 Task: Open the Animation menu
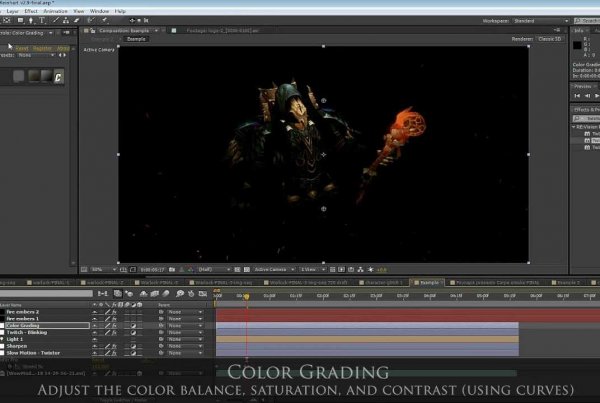point(55,11)
